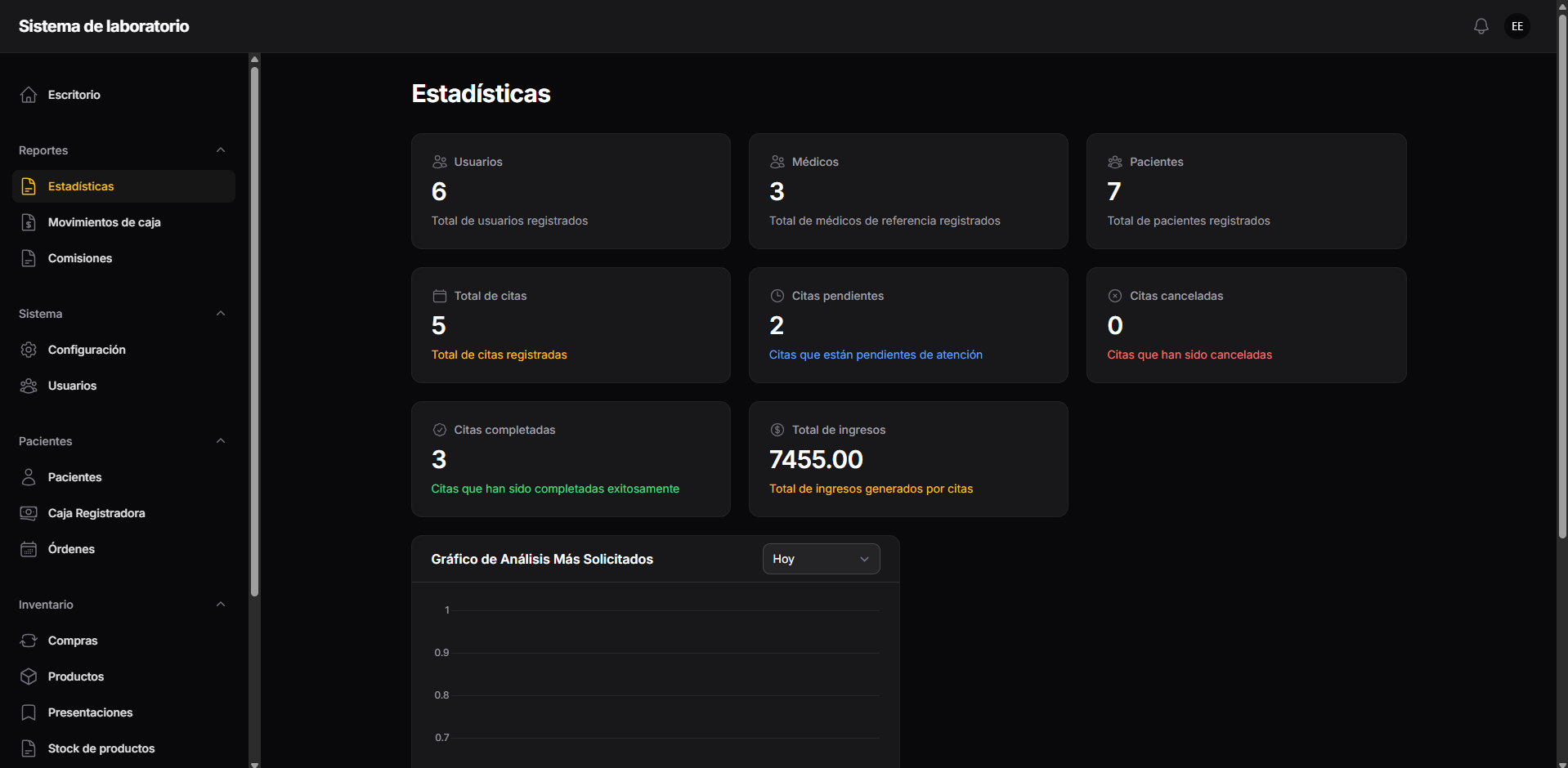Click the Órdenes calendar icon
The height and width of the screenshot is (768, 1568).
click(x=29, y=549)
